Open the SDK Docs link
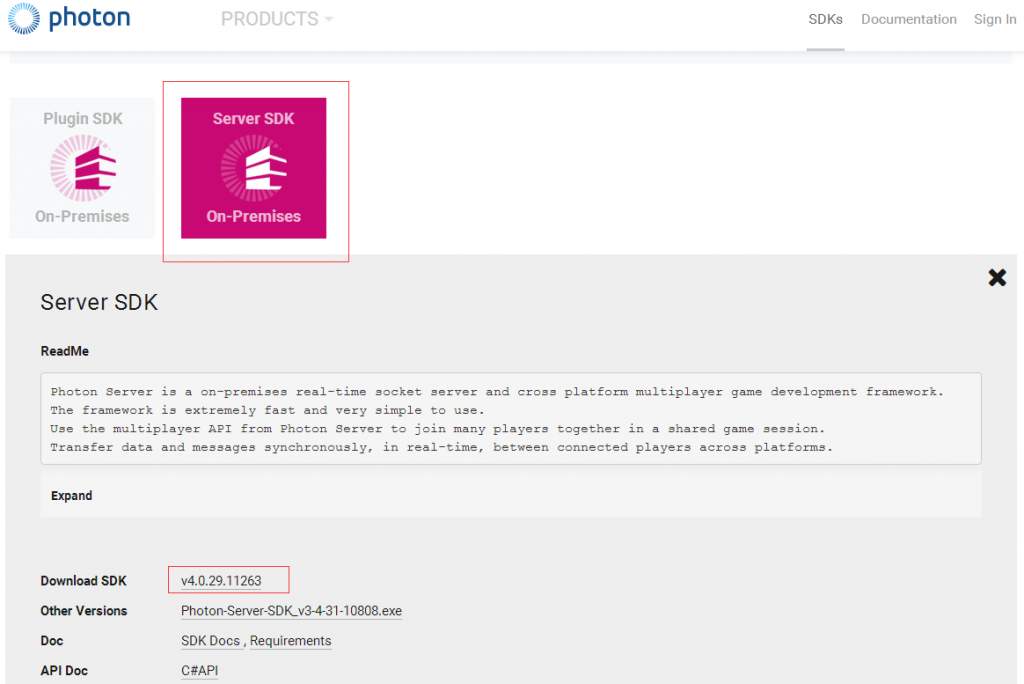Image resolution: width=1024 pixels, height=684 pixels. pyautogui.click(x=211, y=641)
